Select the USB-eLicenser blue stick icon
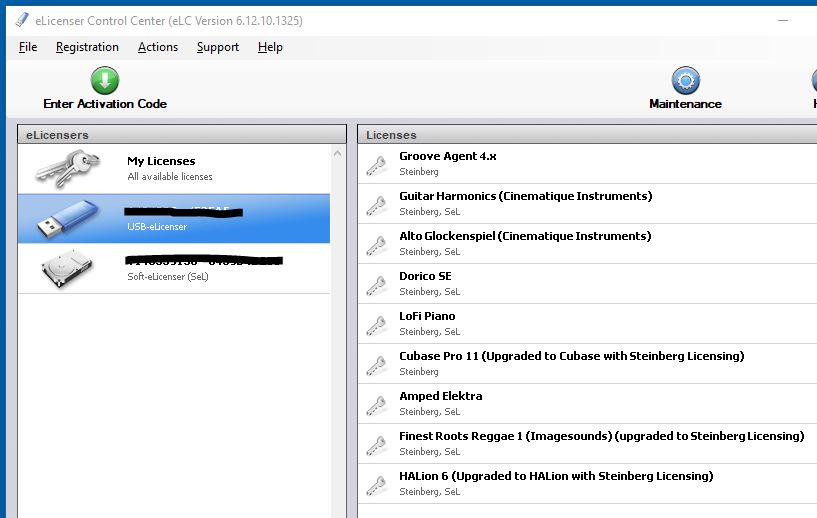The width and height of the screenshot is (817, 518). pos(68,218)
